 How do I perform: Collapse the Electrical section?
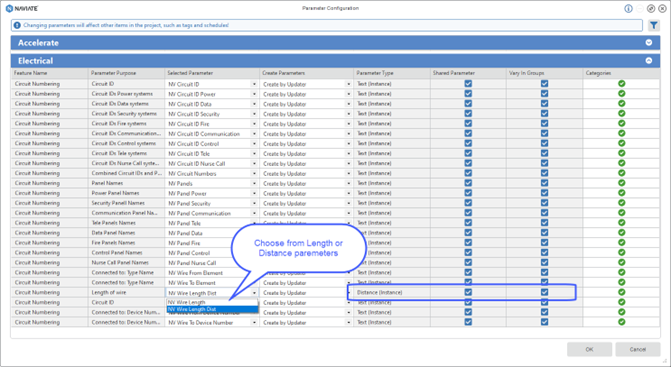649,60
